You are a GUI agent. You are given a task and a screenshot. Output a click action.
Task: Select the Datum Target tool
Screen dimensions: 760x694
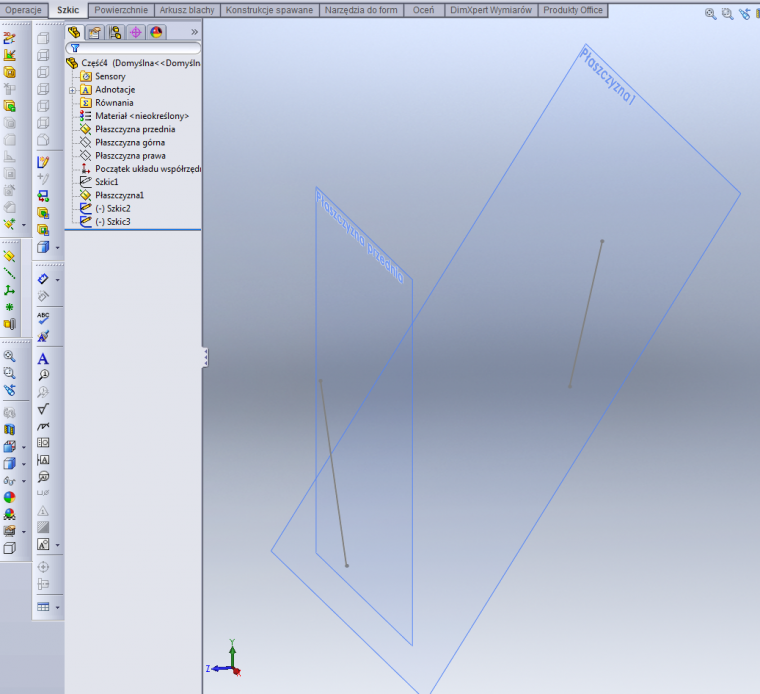(43, 476)
